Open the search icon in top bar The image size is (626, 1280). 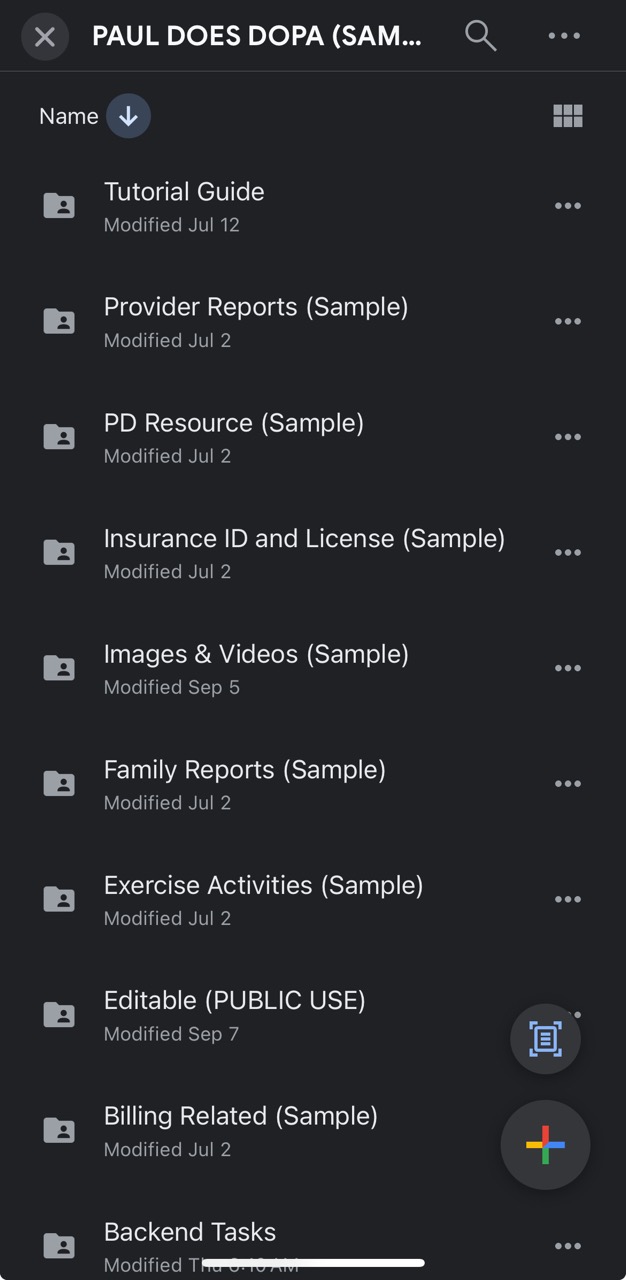(x=480, y=35)
